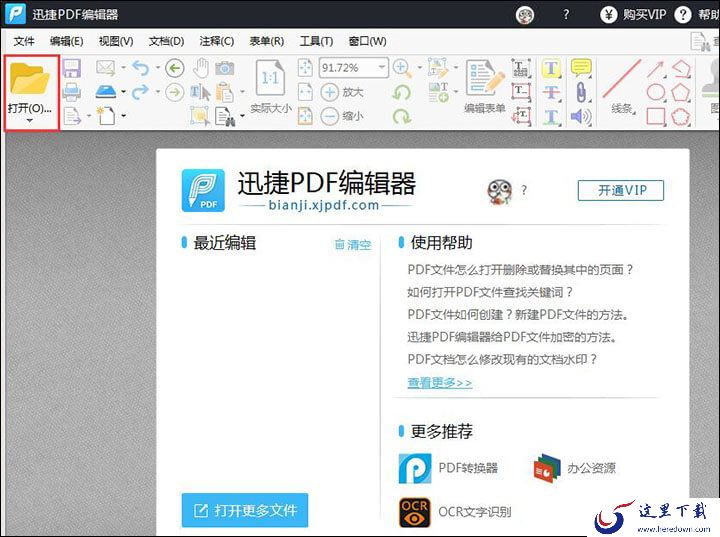Rotate page counterclockwise icon

pyautogui.click(x=402, y=92)
